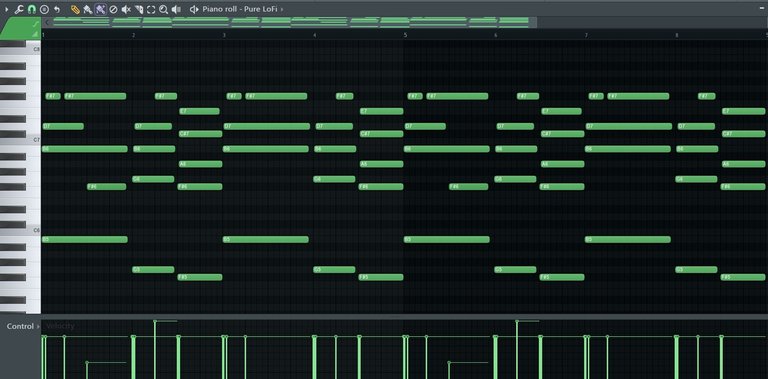Toggle the playback speaker tool
768x379 pixels.
176,9
